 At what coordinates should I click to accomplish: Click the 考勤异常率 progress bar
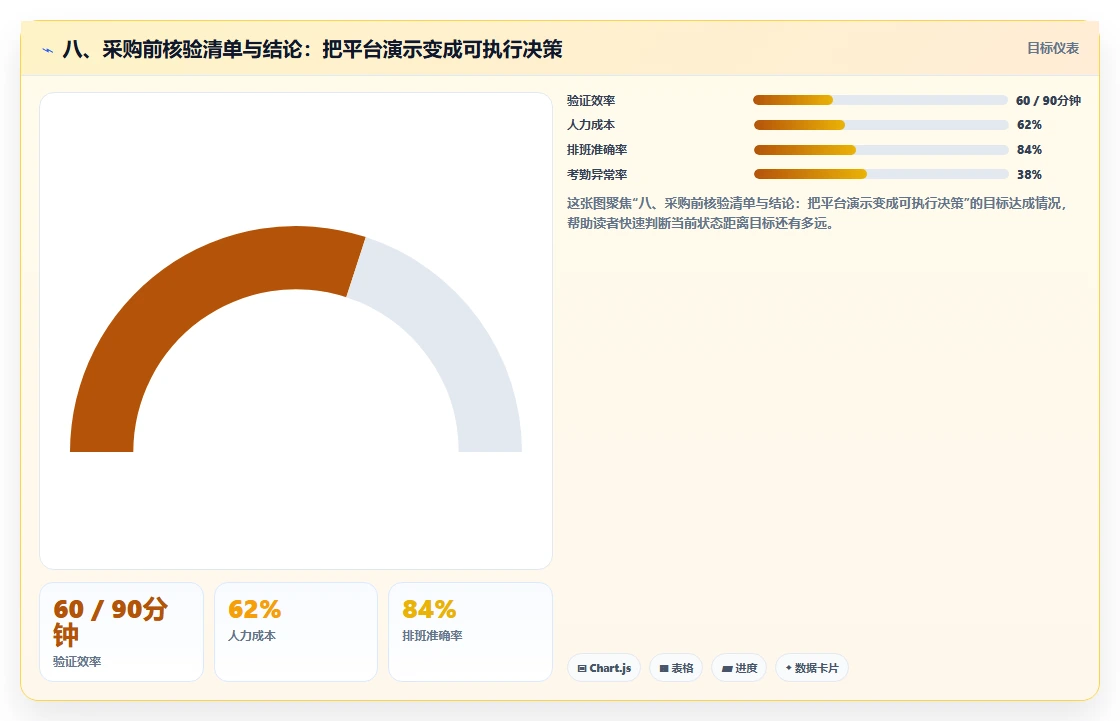click(880, 174)
